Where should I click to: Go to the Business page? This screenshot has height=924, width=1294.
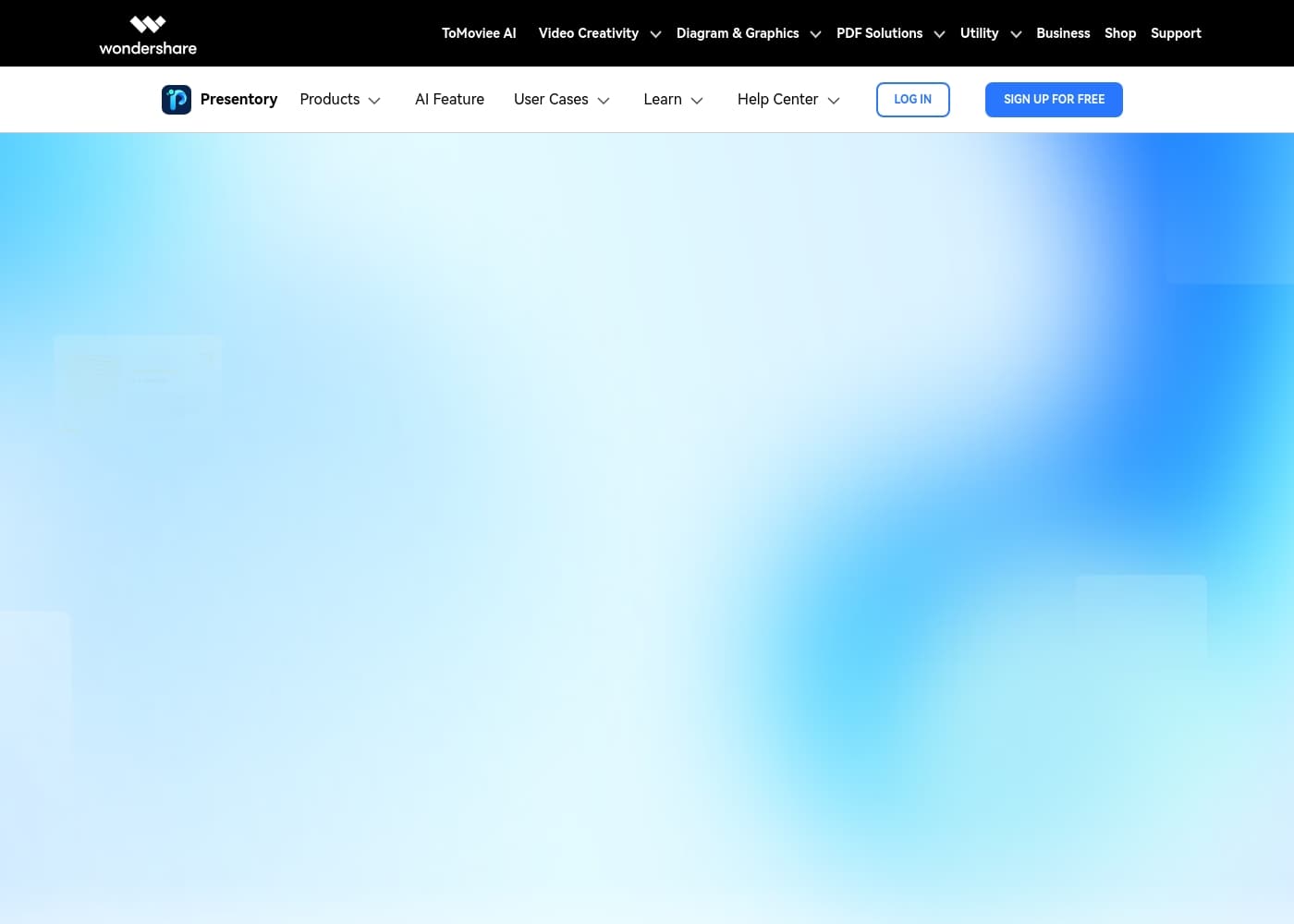[1063, 33]
